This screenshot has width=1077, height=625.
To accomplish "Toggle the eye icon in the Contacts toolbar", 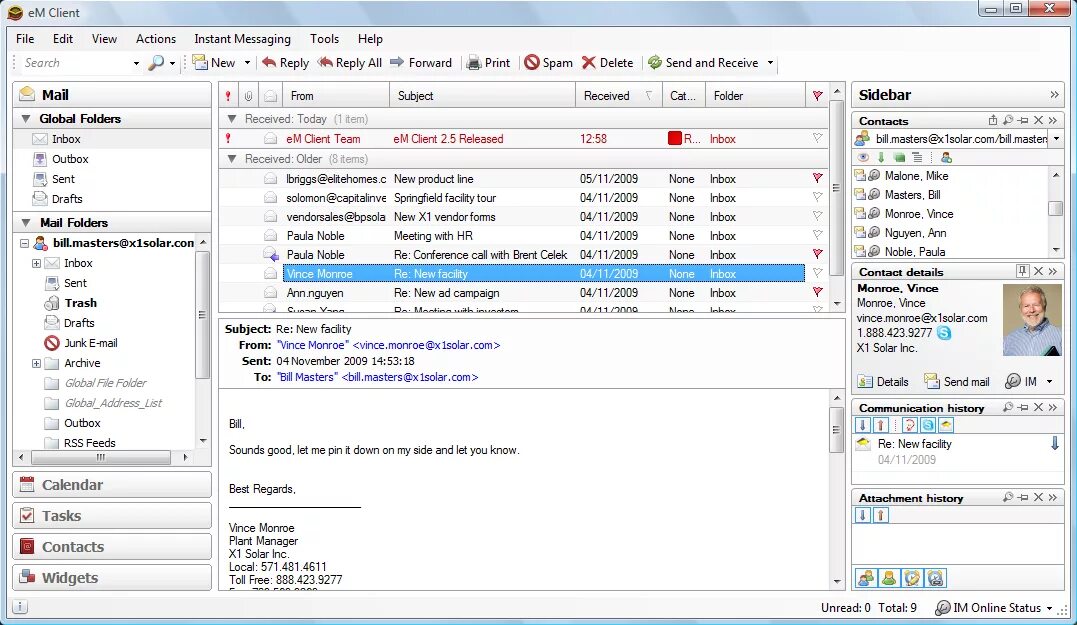I will coord(863,157).
